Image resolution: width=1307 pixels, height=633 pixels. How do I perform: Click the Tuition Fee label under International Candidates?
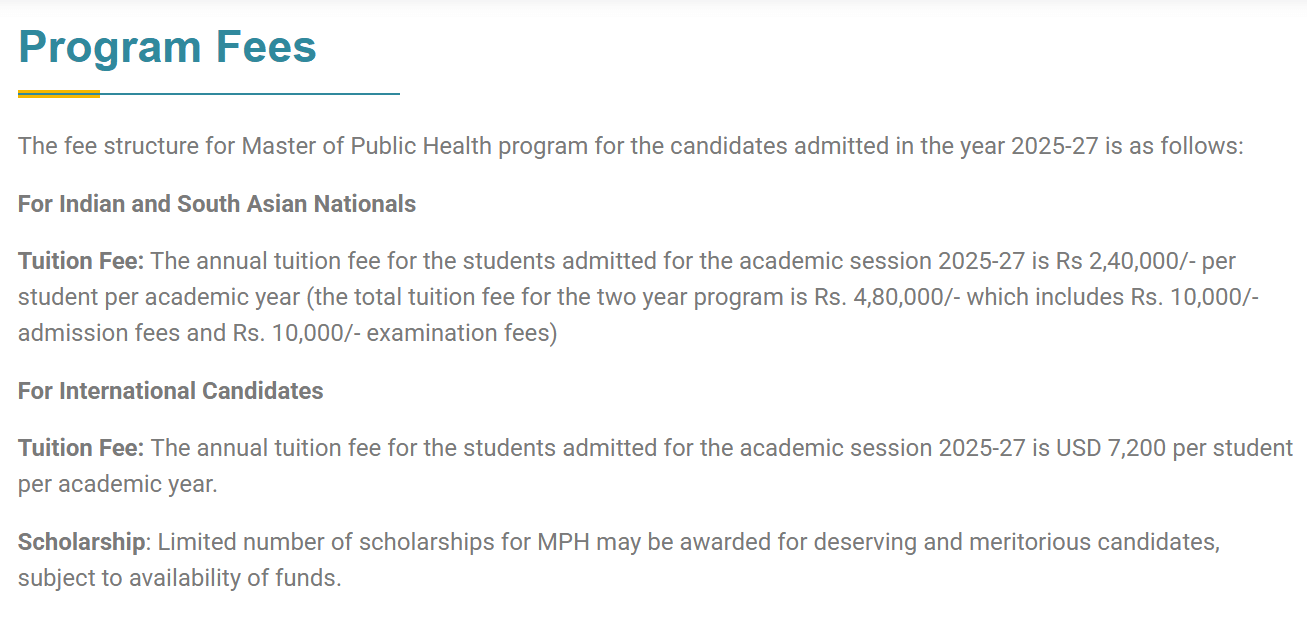pos(81,448)
